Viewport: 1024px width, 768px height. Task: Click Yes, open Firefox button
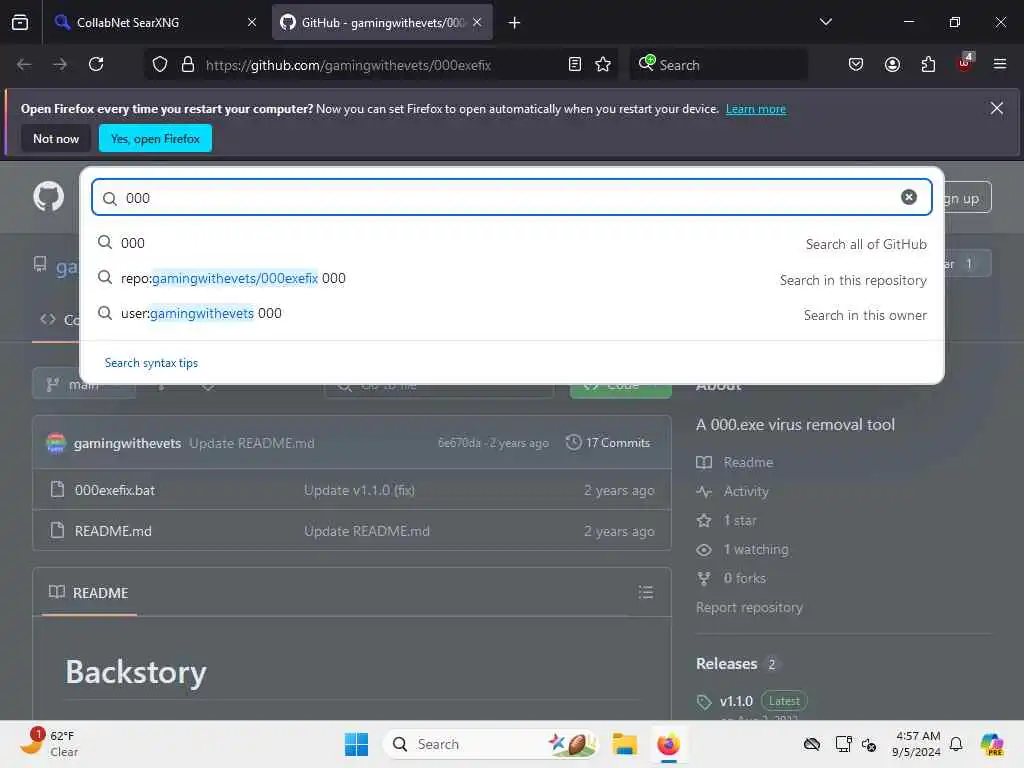[x=155, y=138]
